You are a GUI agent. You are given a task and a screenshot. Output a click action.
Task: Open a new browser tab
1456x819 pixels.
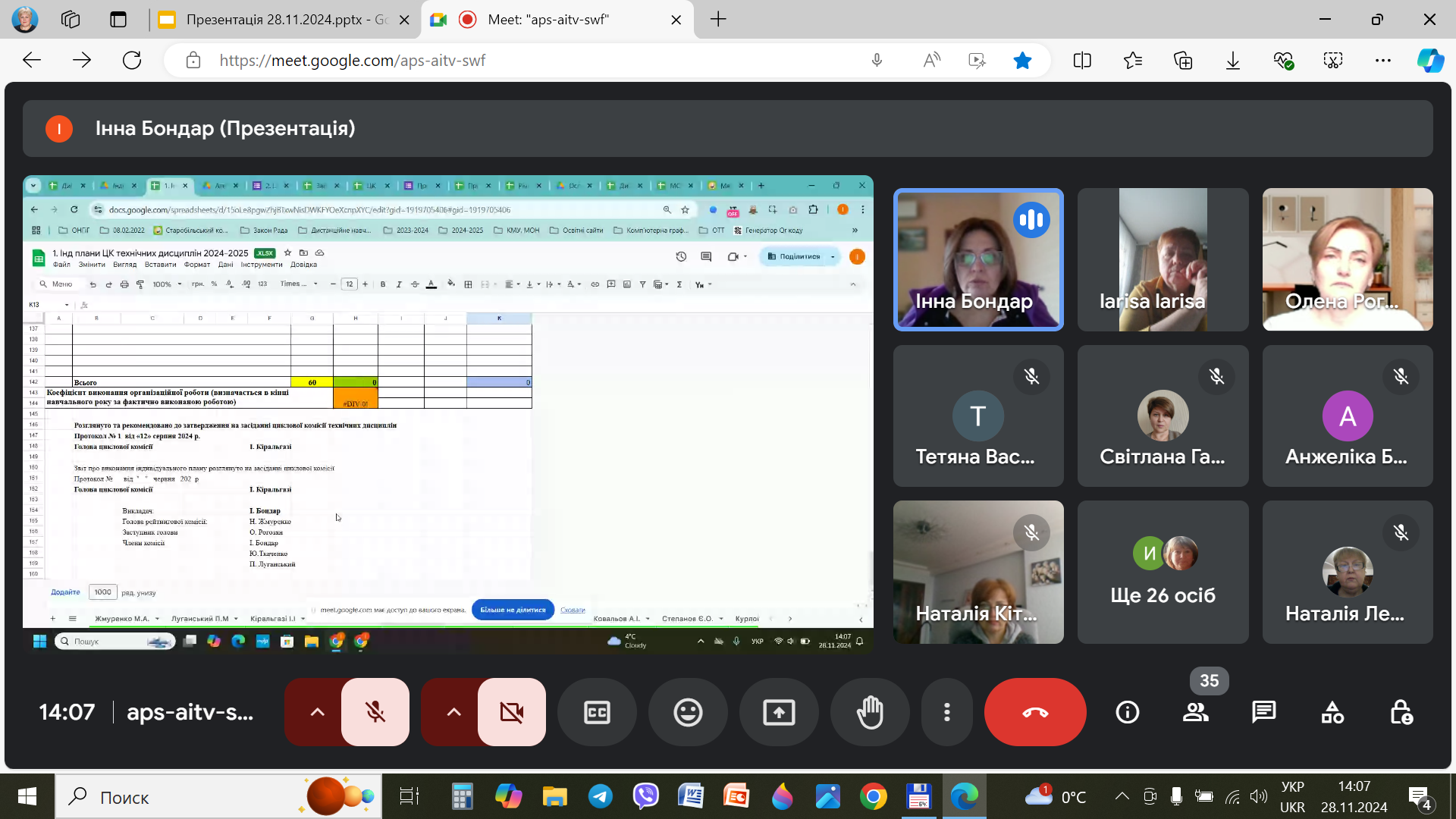point(718,20)
